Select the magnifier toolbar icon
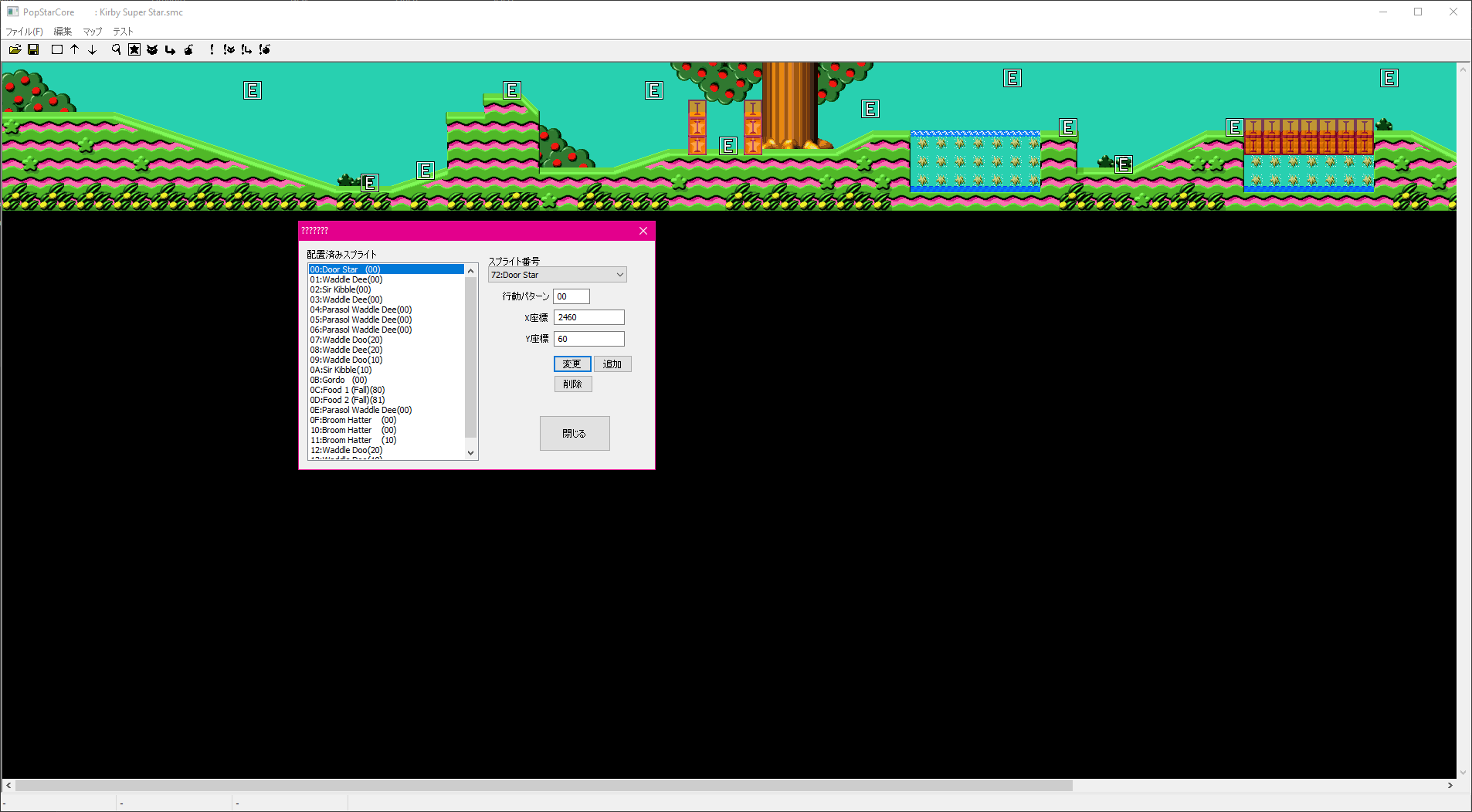The width and height of the screenshot is (1472, 812). pyautogui.click(x=117, y=49)
